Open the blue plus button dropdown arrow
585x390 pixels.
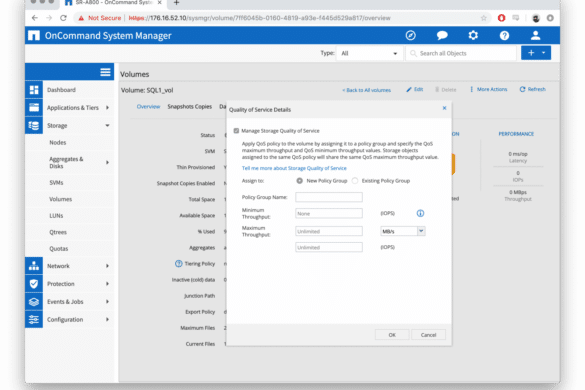coord(544,53)
